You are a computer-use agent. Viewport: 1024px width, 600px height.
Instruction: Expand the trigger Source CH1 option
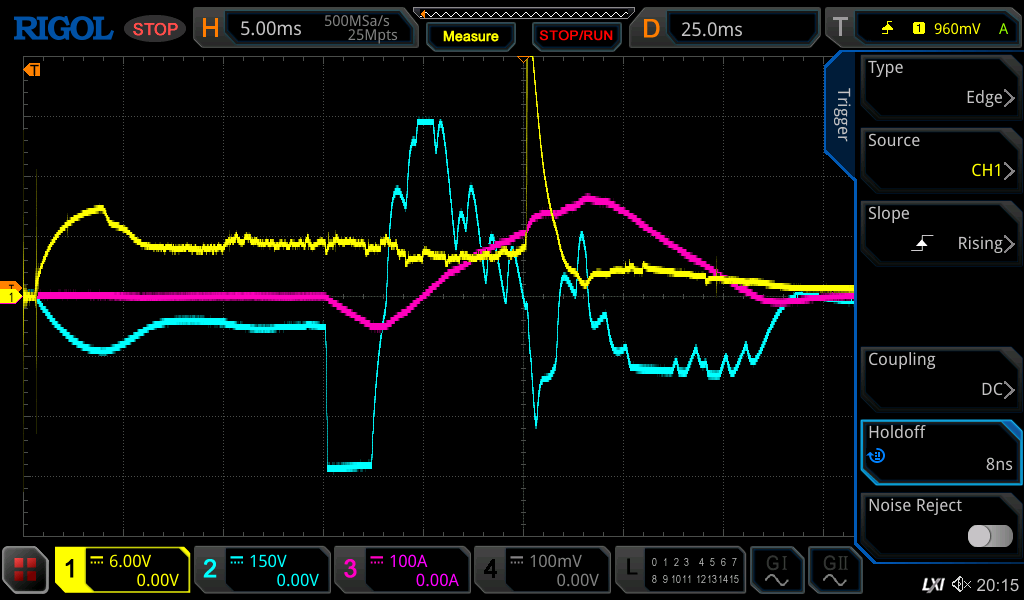point(940,156)
